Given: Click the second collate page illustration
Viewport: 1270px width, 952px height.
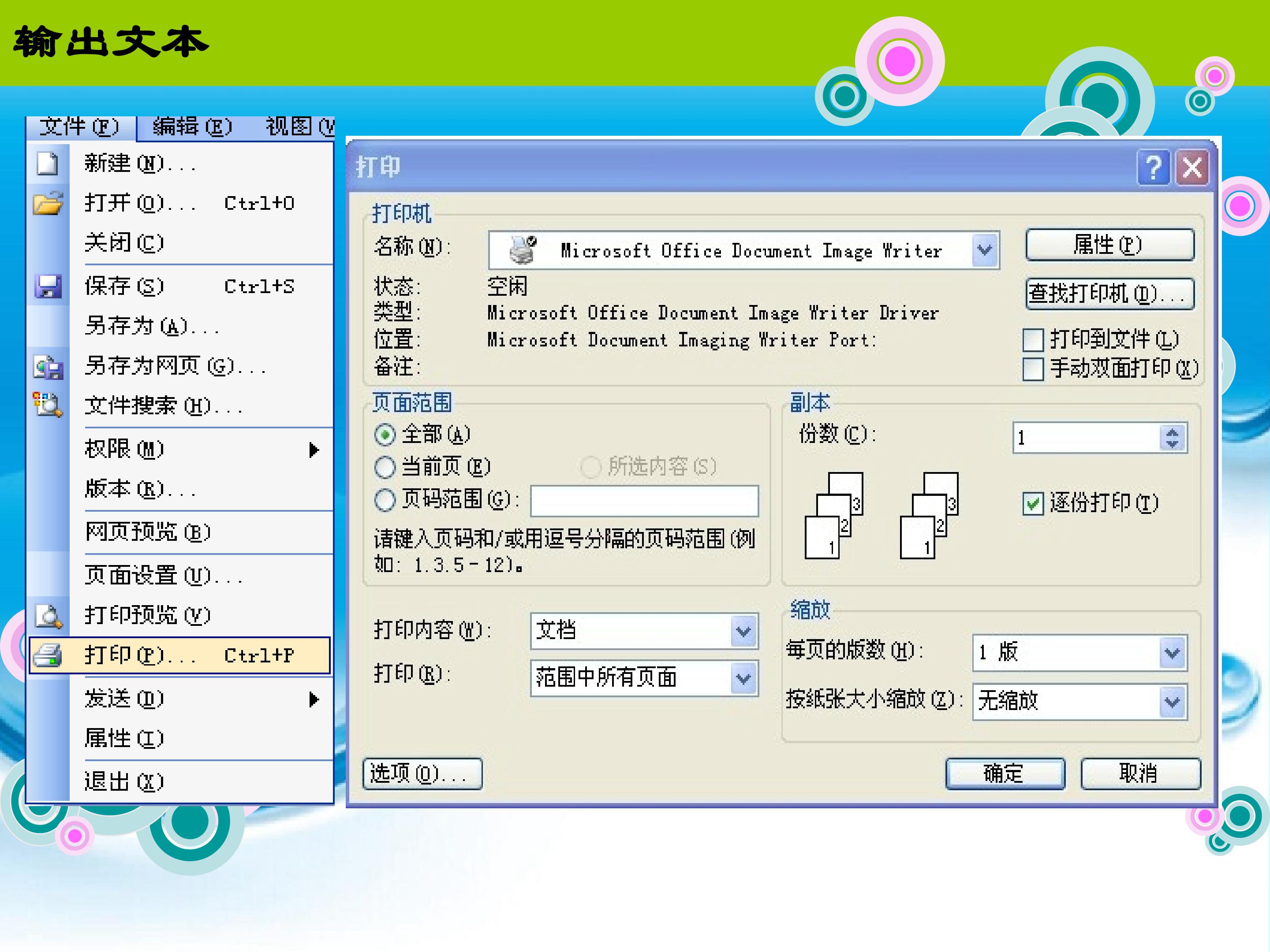Looking at the screenshot, I should [929, 515].
